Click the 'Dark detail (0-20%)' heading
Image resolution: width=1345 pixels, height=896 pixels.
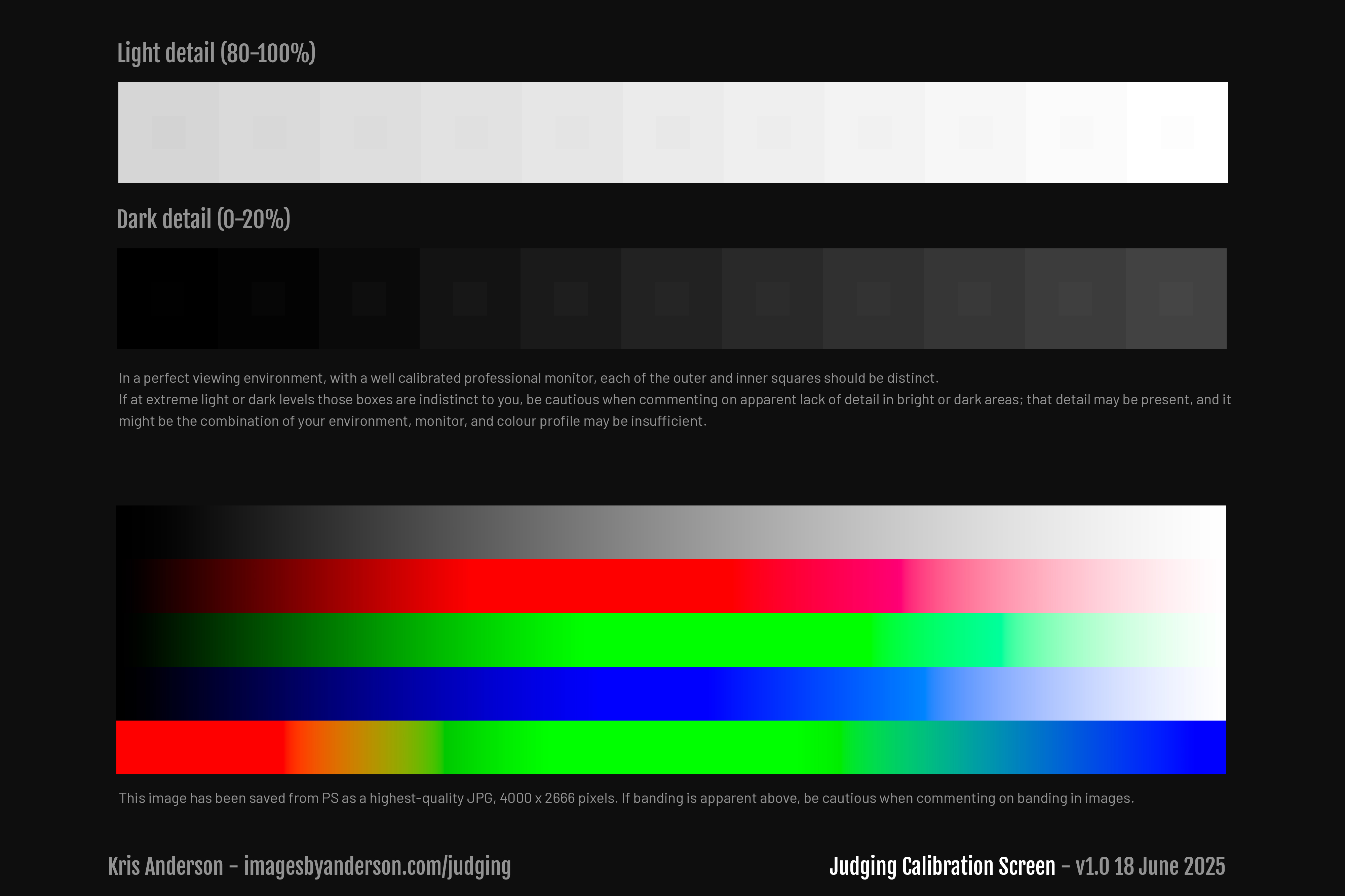[x=203, y=219]
